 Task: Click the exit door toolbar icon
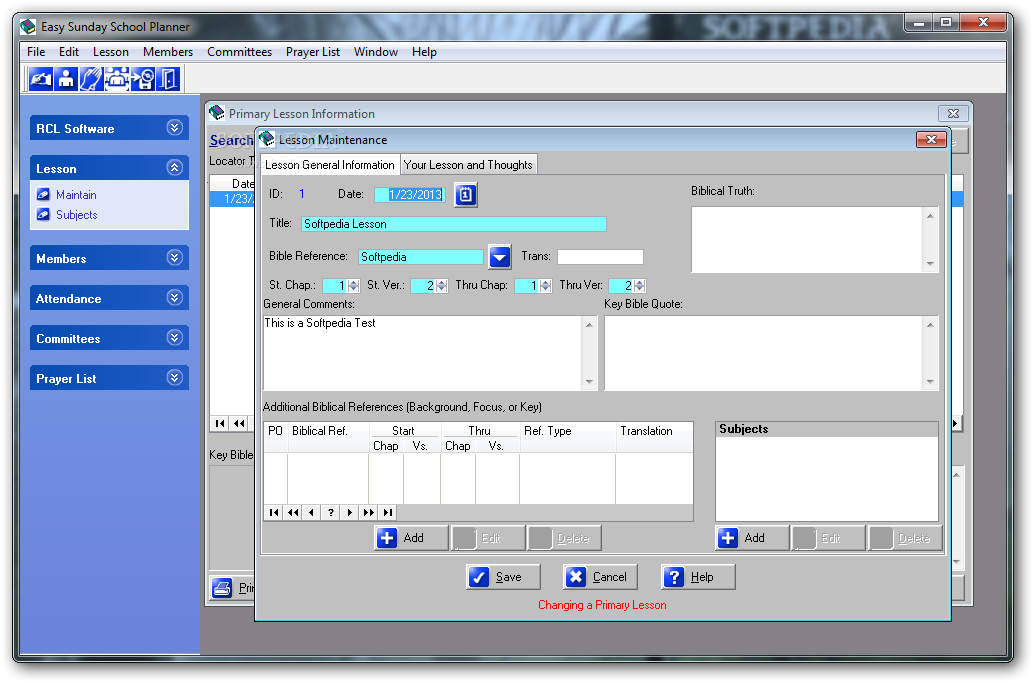click(168, 79)
